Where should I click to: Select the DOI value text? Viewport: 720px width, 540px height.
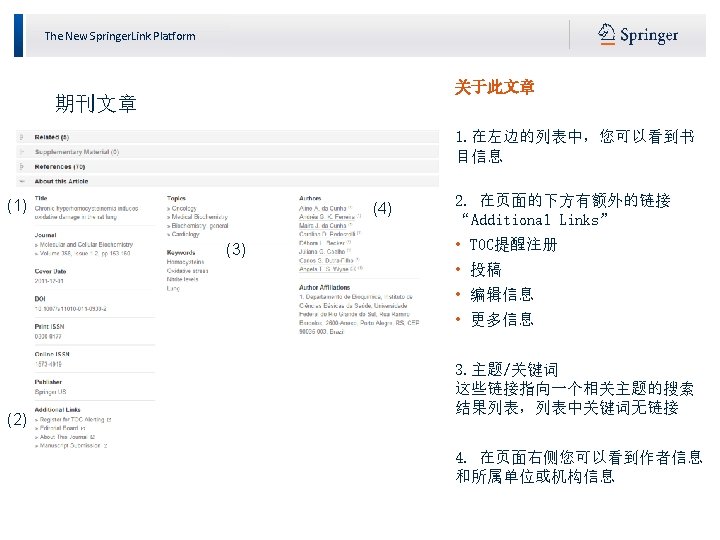(70, 309)
